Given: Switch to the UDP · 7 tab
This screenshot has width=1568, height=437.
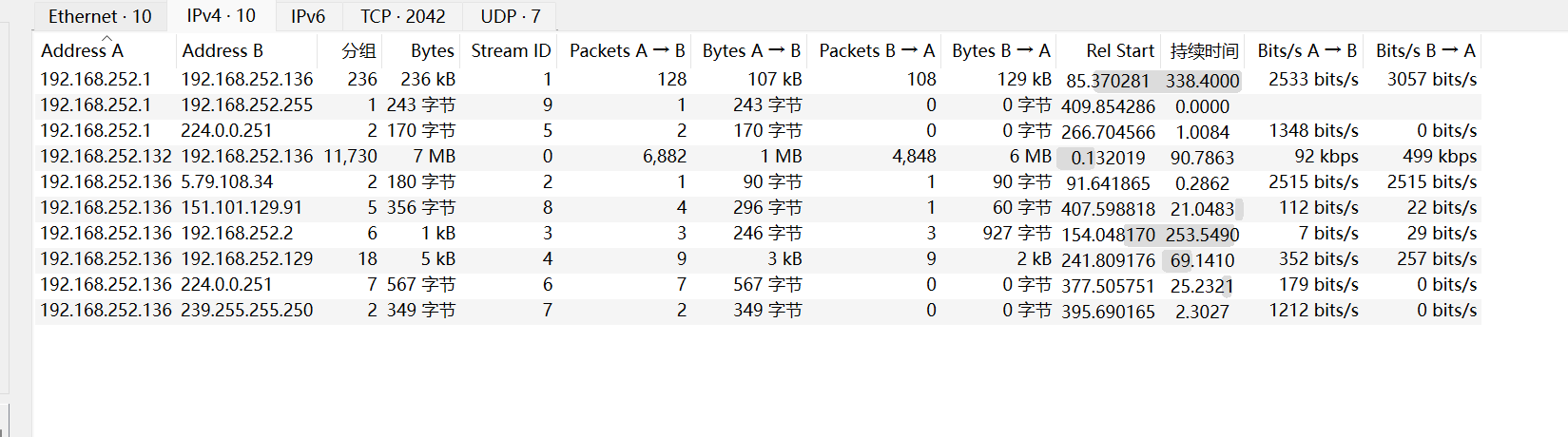Looking at the screenshot, I should [510, 16].
